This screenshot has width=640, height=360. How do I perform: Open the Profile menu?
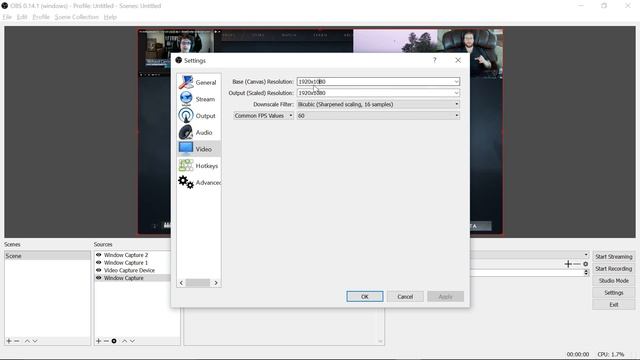click(x=41, y=17)
